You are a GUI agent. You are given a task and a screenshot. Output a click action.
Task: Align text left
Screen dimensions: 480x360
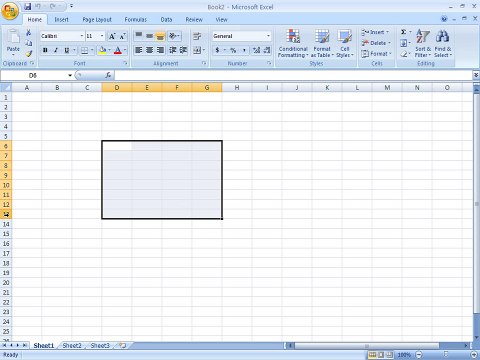point(139,50)
